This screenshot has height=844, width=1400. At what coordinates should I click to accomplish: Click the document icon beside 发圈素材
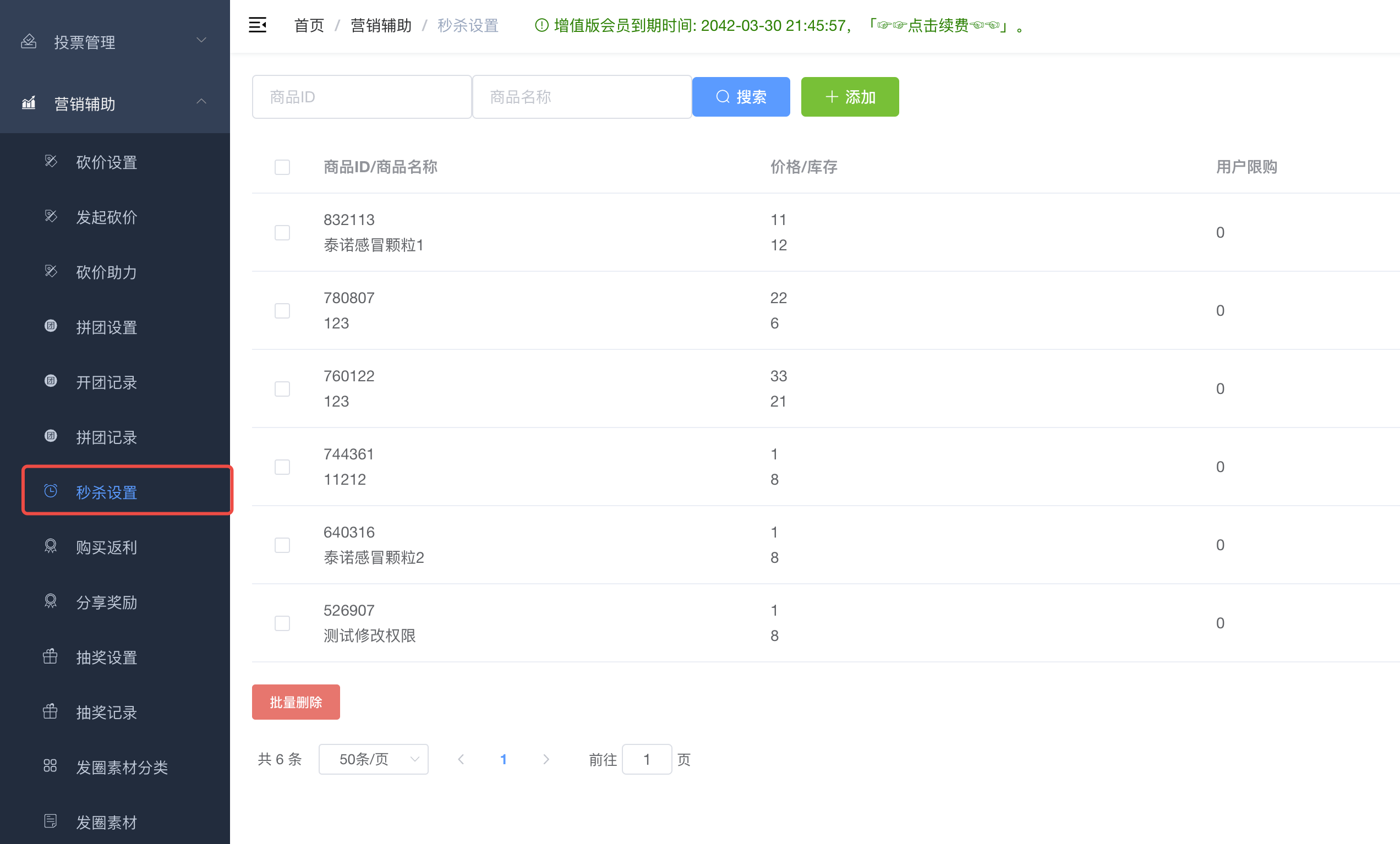click(50, 821)
